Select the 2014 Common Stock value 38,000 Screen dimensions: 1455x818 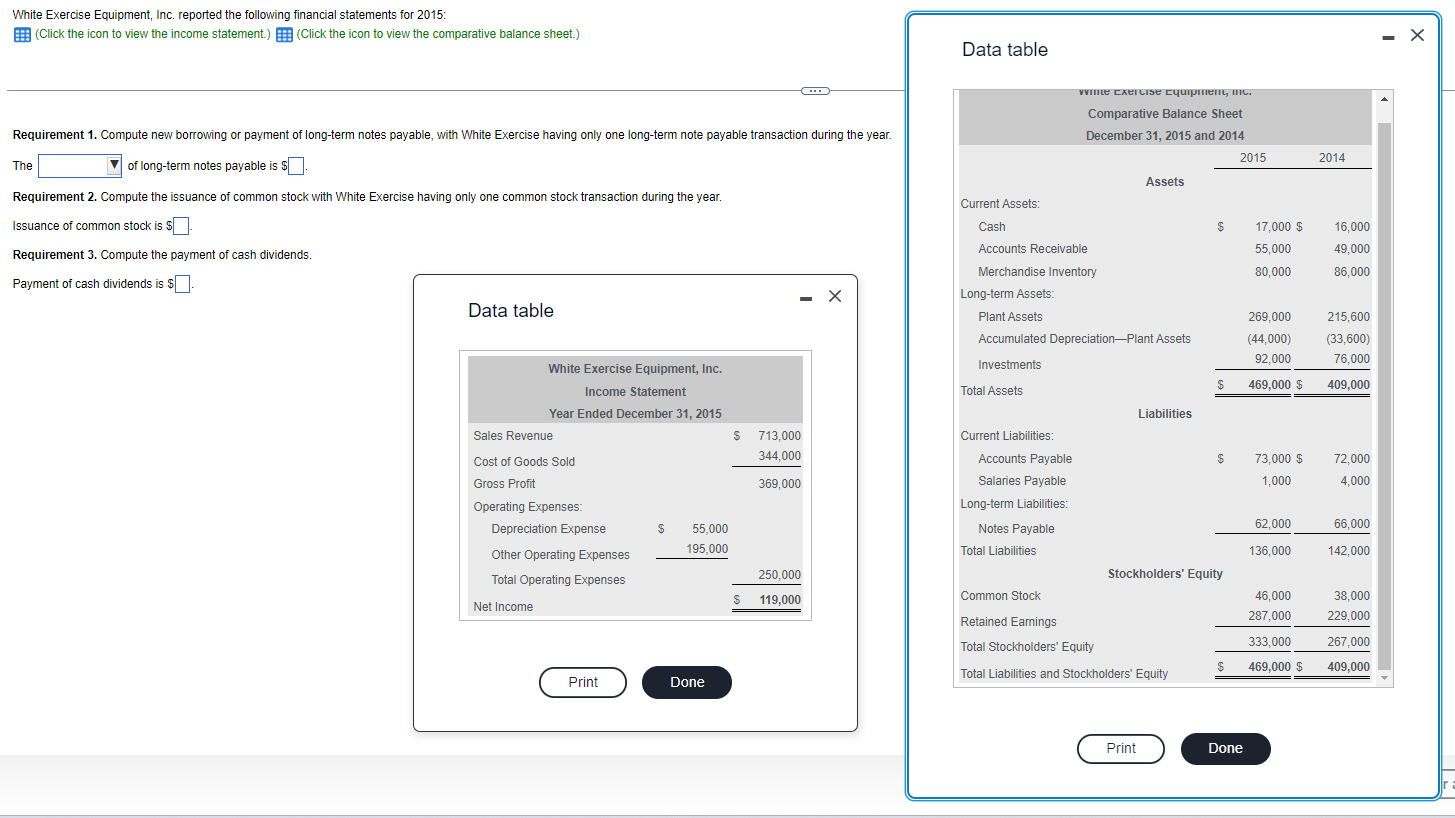(1352, 596)
